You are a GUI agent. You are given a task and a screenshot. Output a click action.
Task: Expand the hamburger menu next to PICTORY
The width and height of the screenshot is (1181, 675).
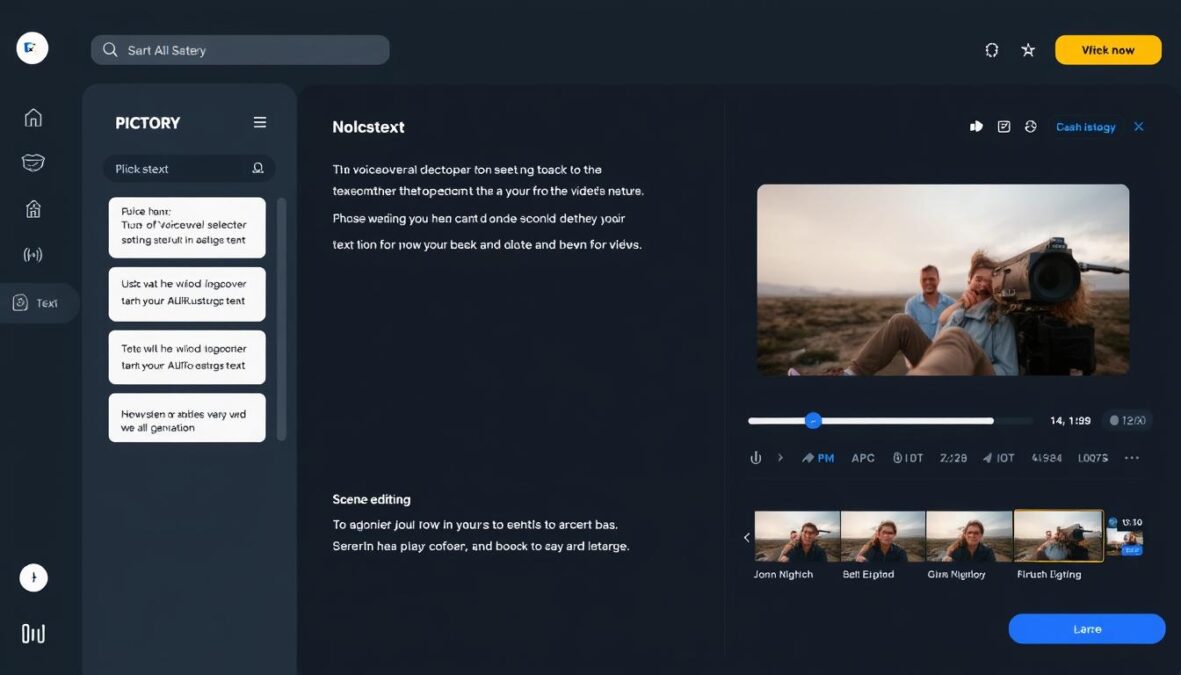(260, 122)
